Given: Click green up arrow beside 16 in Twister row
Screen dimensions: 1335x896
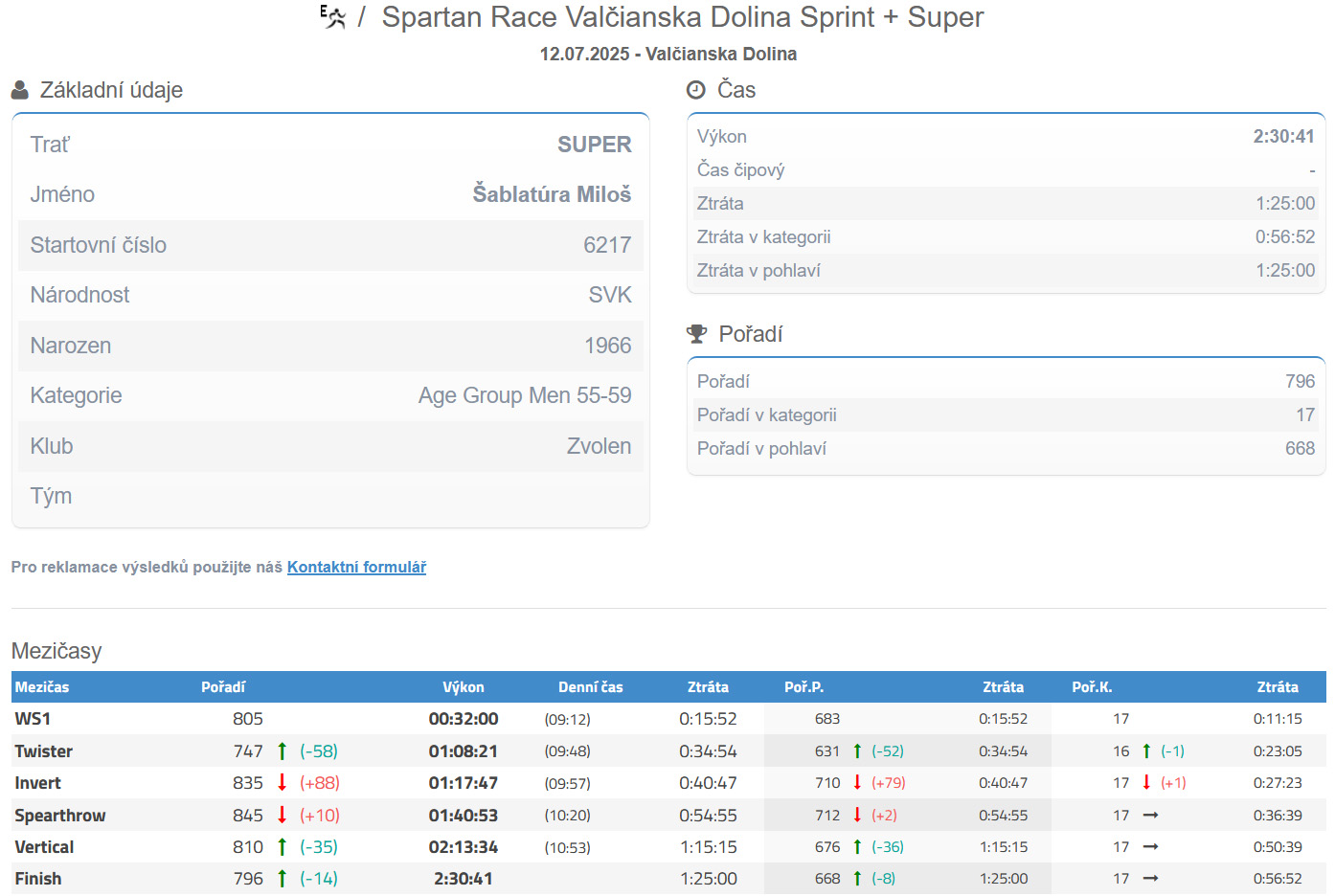Looking at the screenshot, I should [1146, 751].
